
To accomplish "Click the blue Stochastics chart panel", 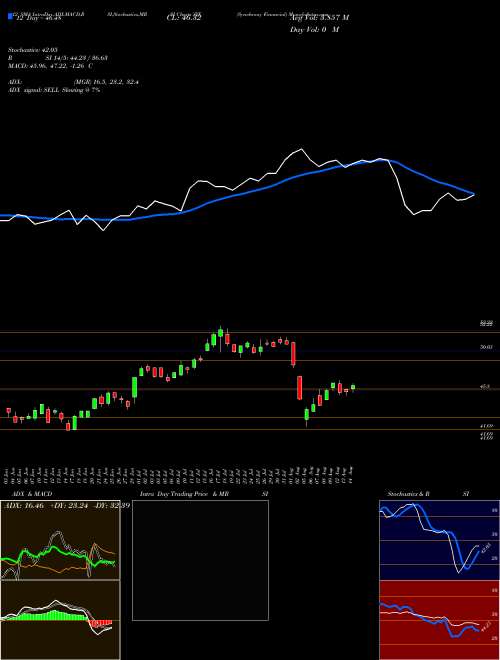I will click(x=439, y=540).
